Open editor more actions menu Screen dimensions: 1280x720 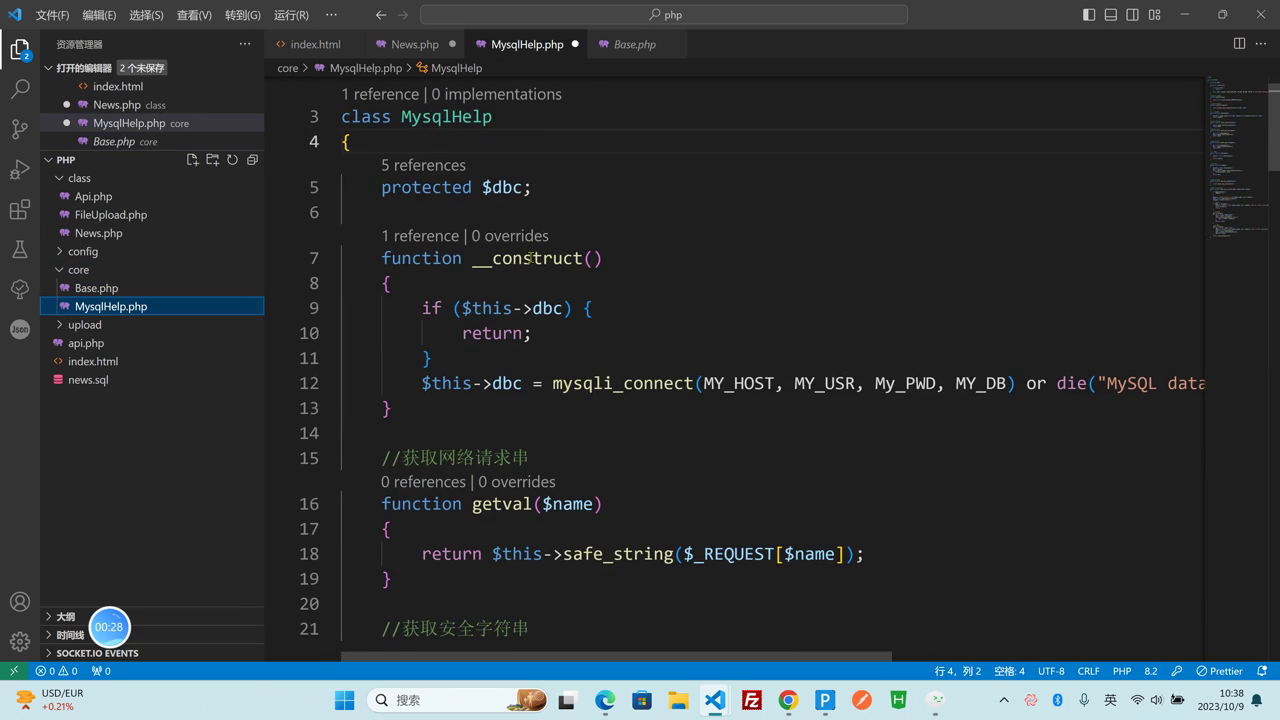tap(1261, 44)
